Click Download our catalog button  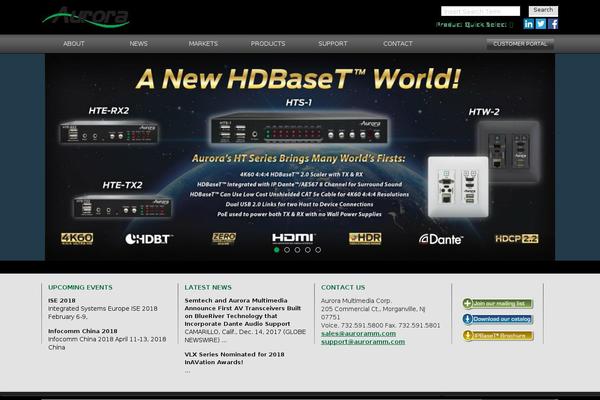[497, 319]
